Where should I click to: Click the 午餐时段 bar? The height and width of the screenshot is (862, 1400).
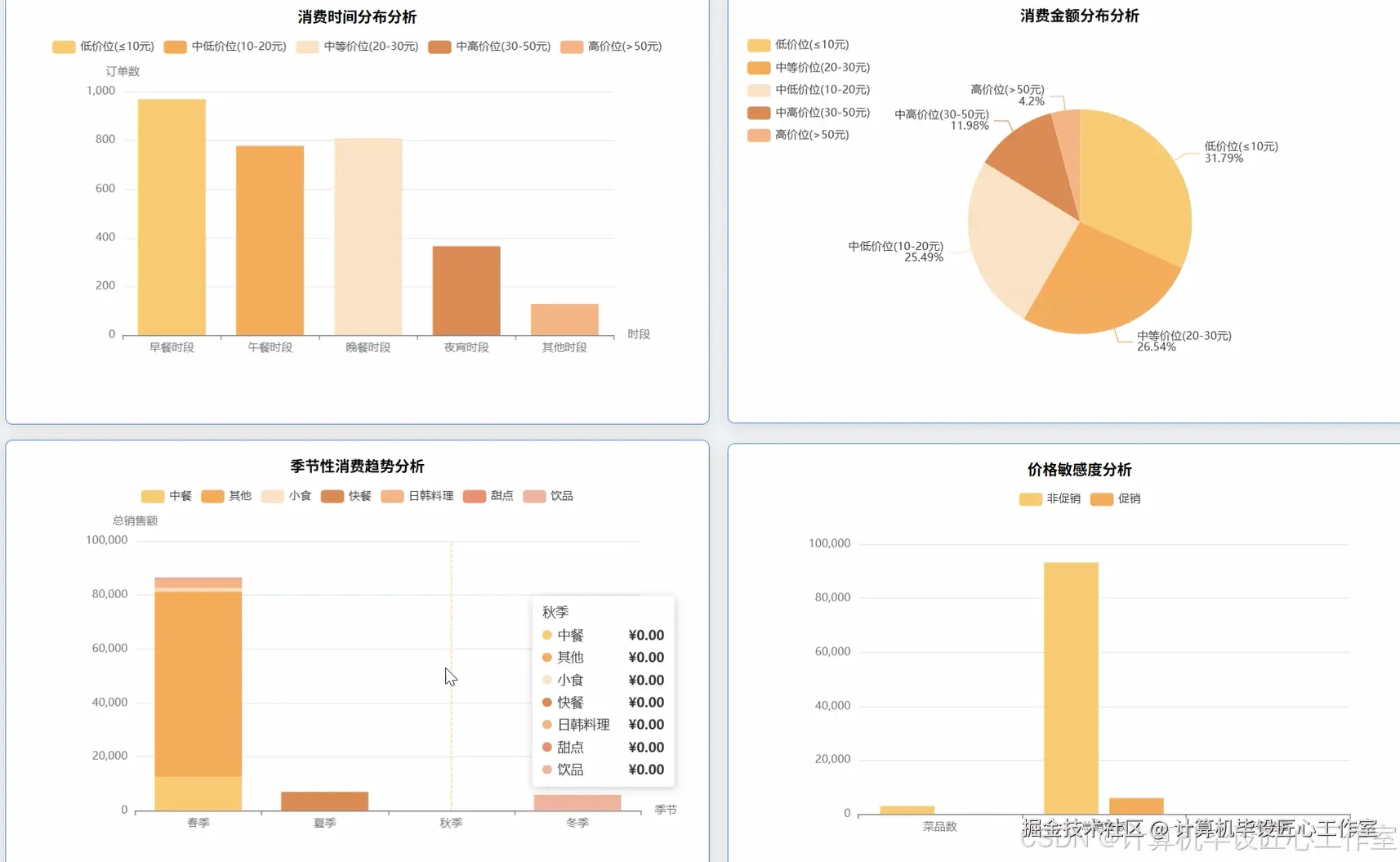(x=270, y=240)
